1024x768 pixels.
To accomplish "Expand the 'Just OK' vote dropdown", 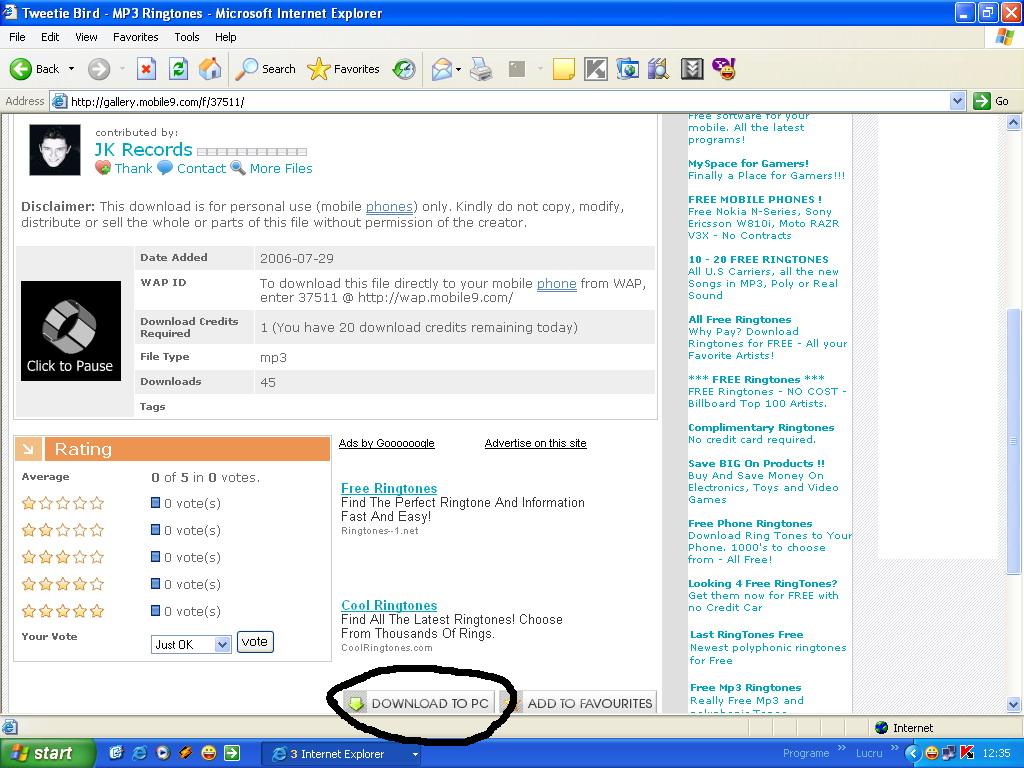I will [221, 645].
